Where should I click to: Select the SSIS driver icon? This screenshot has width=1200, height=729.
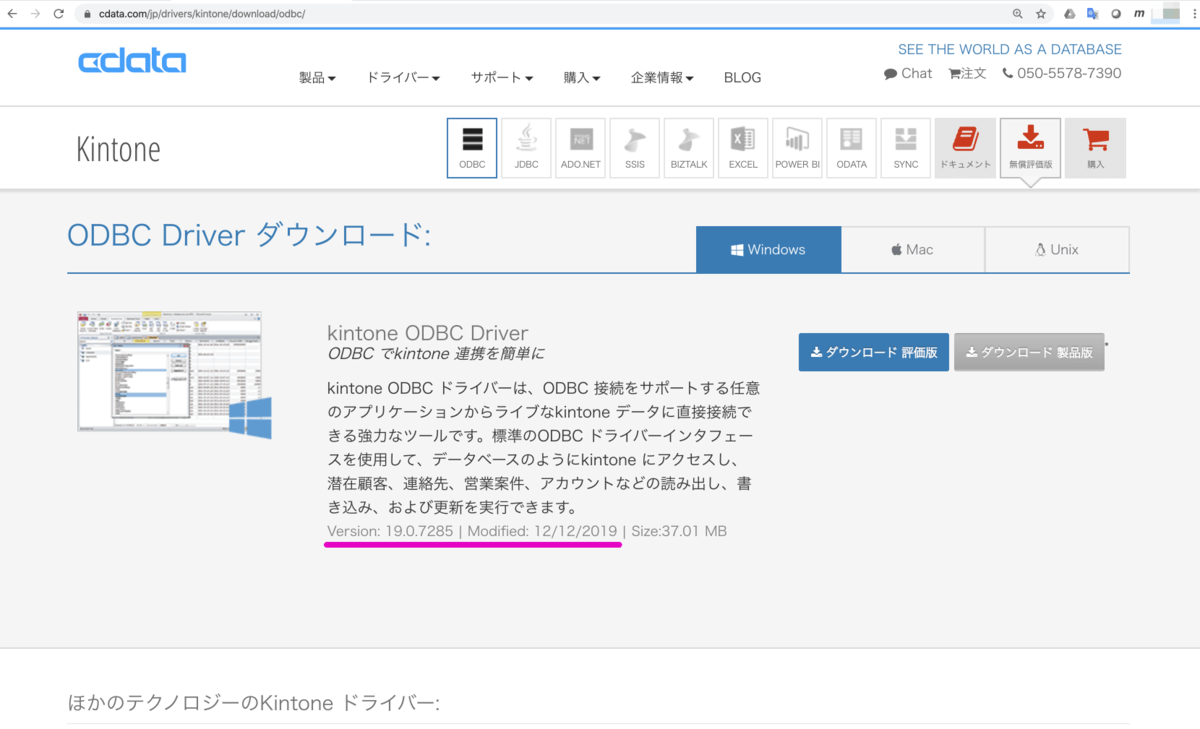pyautogui.click(x=634, y=148)
